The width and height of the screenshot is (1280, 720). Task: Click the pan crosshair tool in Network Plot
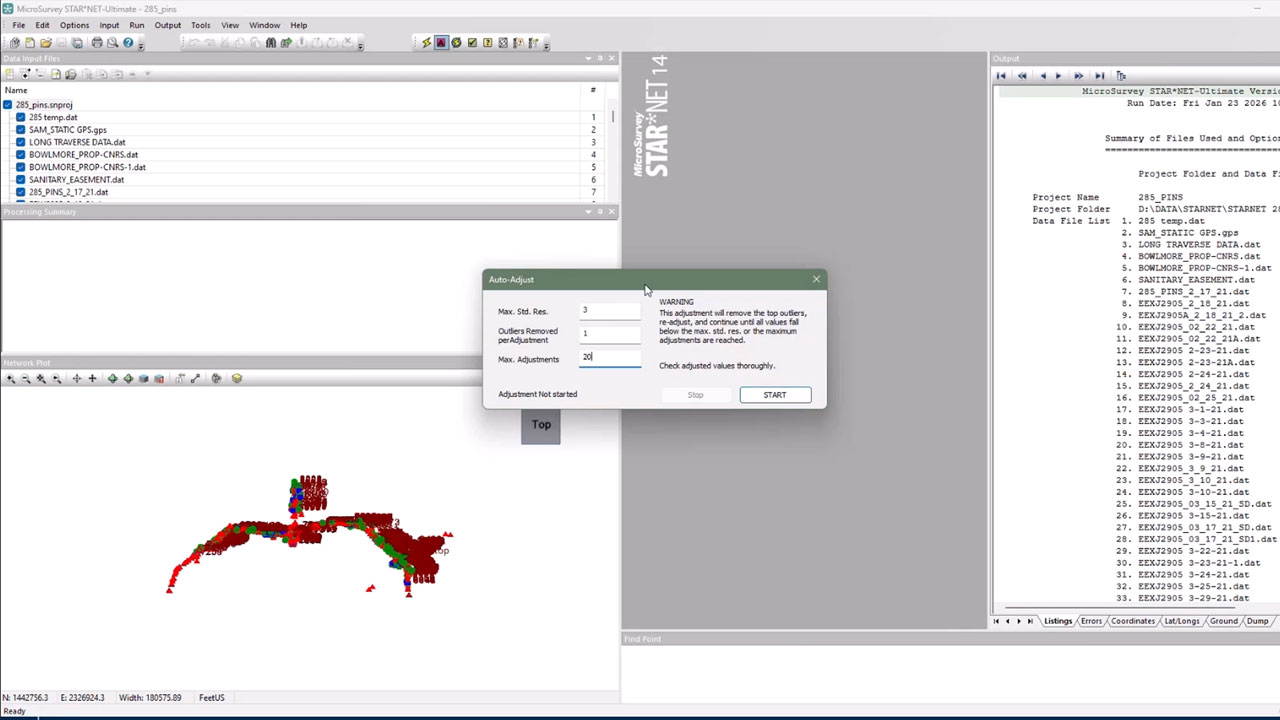coord(76,379)
